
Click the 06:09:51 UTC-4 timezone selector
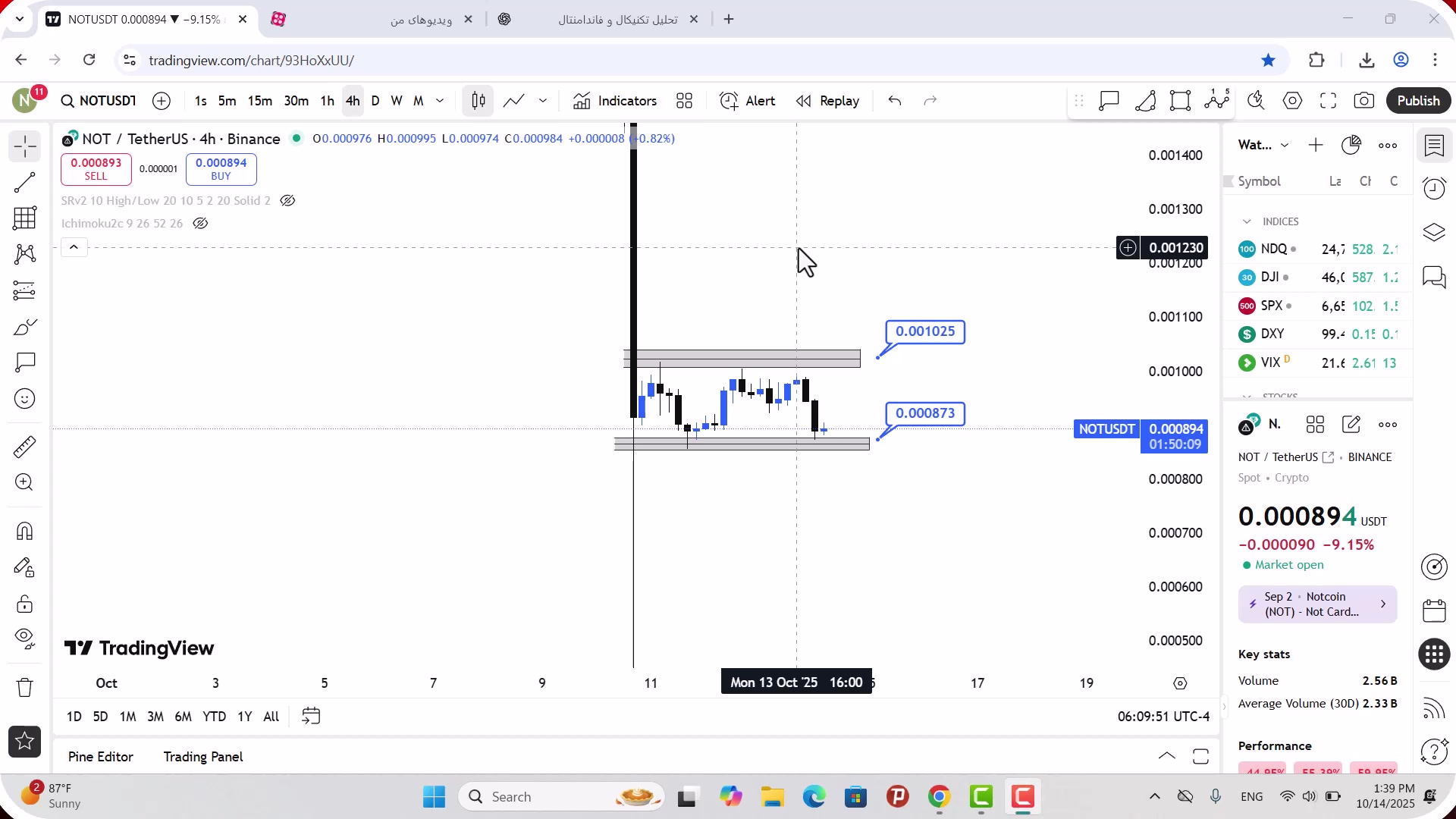point(1163,717)
